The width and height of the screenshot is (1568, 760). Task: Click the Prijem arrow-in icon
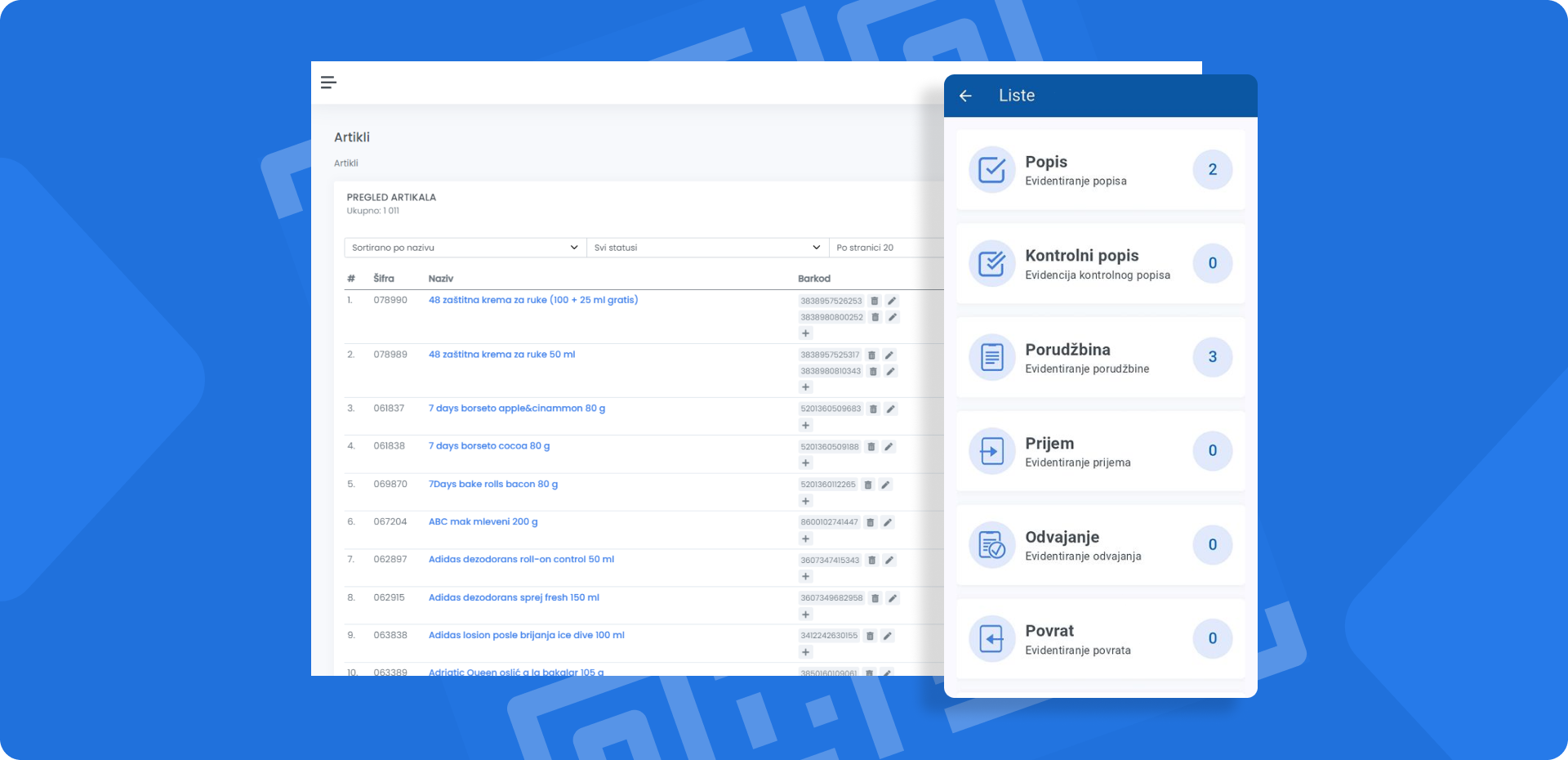coord(991,451)
